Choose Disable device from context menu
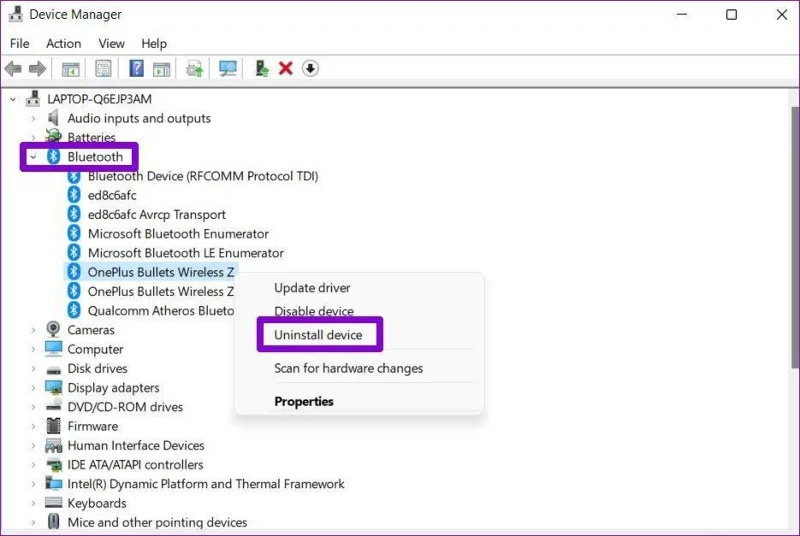The width and height of the screenshot is (800, 536). [x=314, y=311]
